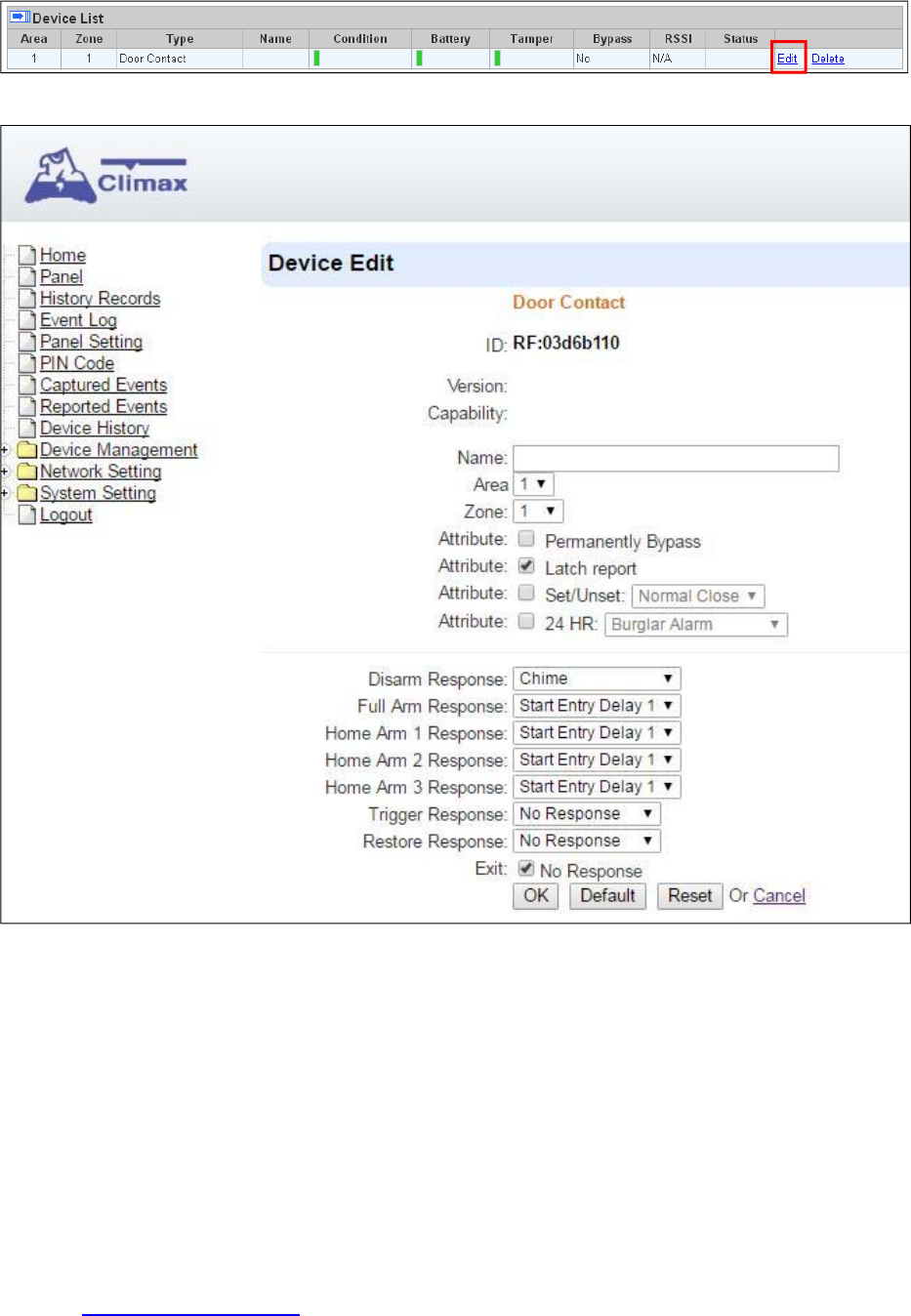Go to Home in the sidebar
911x1316 pixels.
point(62,256)
